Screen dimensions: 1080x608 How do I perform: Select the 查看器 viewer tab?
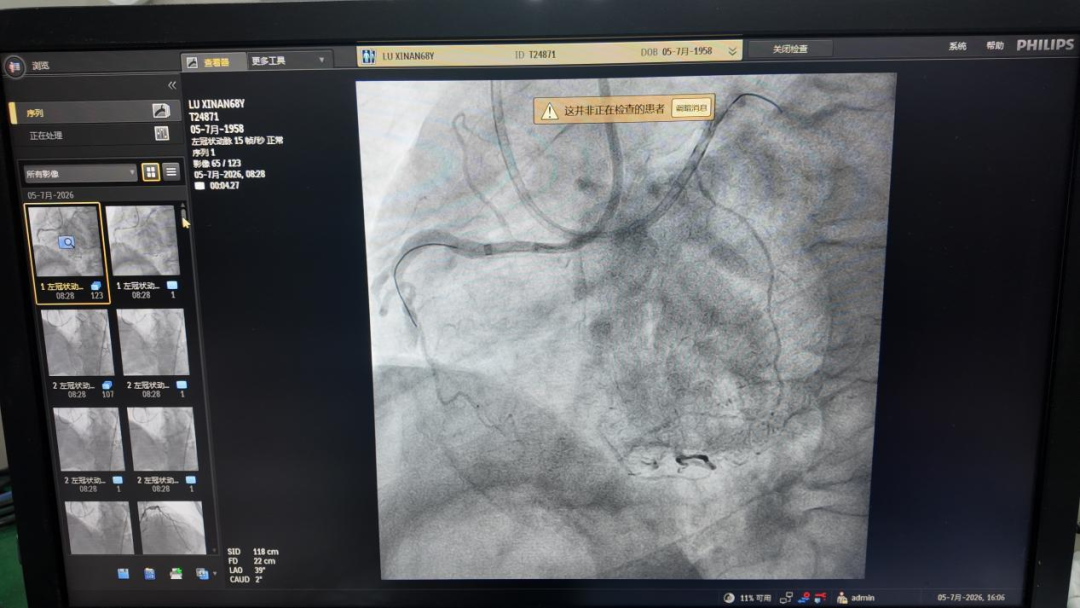point(214,62)
